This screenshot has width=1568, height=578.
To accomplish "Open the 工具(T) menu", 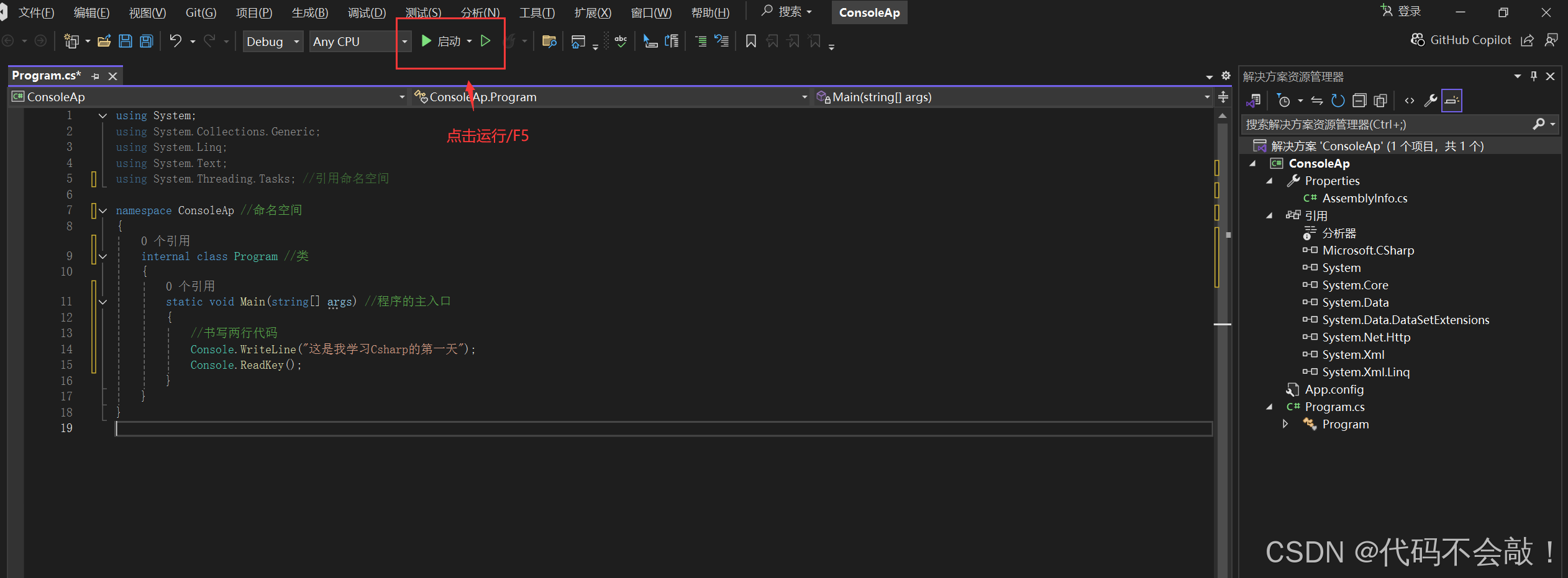I will coord(537,12).
